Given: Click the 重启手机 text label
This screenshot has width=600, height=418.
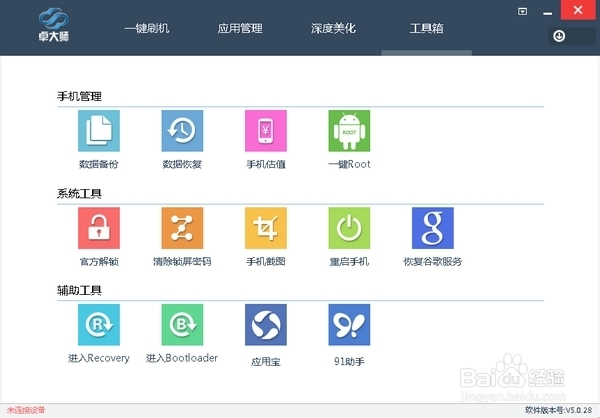Looking at the screenshot, I should (349, 261).
